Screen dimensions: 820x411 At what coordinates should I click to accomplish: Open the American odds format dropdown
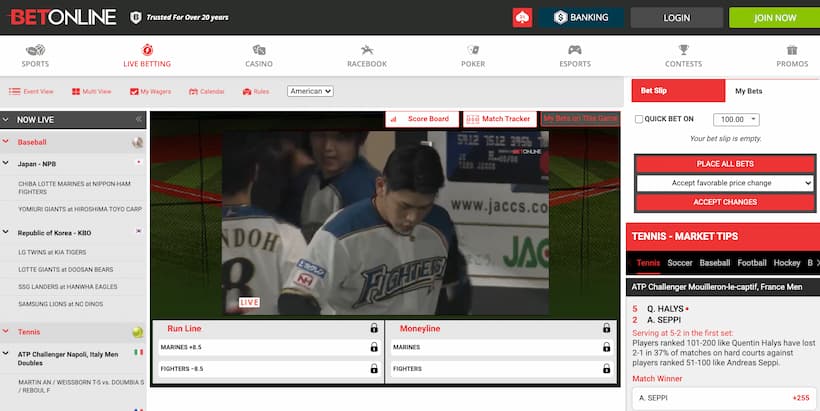(310, 91)
